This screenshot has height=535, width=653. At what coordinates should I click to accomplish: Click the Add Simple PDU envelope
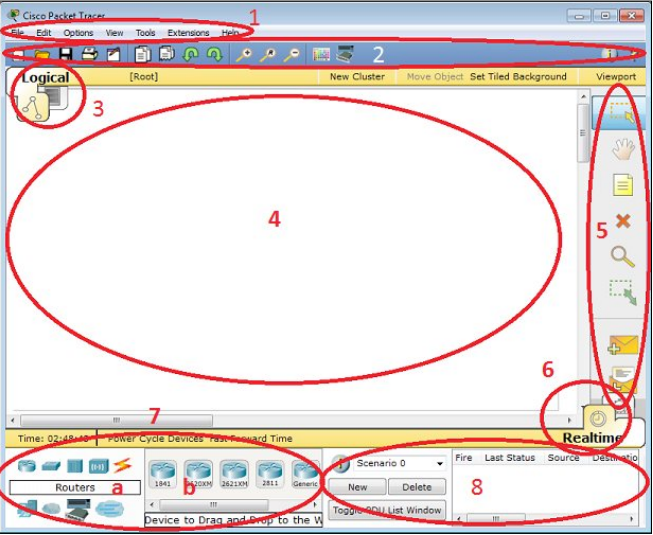coord(622,346)
